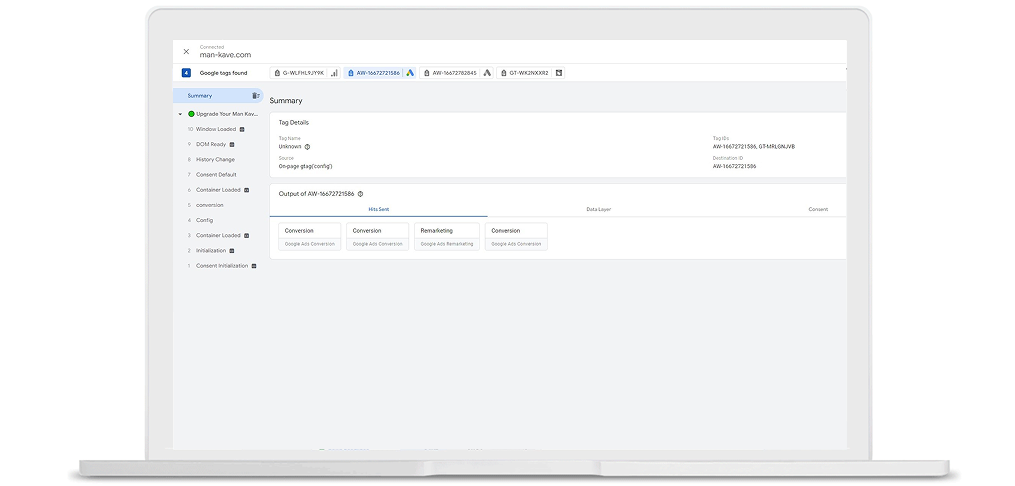Select event 2 Initialization
1015x486 pixels.
(x=211, y=250)
